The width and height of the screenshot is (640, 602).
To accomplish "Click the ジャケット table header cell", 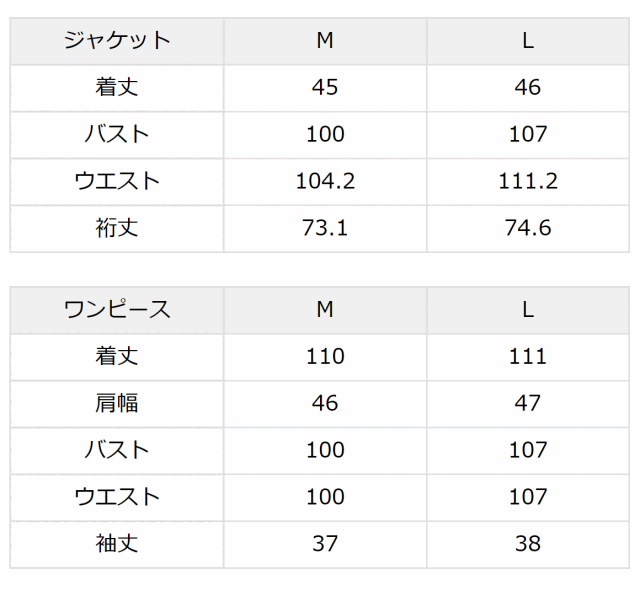I will [117, 41].
